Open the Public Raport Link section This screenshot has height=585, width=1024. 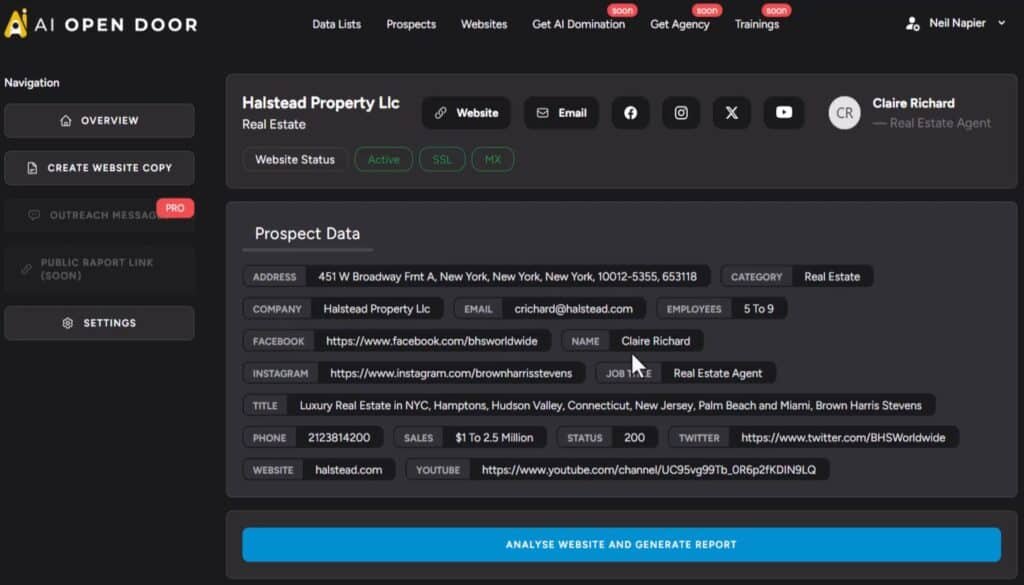[99, 269]
